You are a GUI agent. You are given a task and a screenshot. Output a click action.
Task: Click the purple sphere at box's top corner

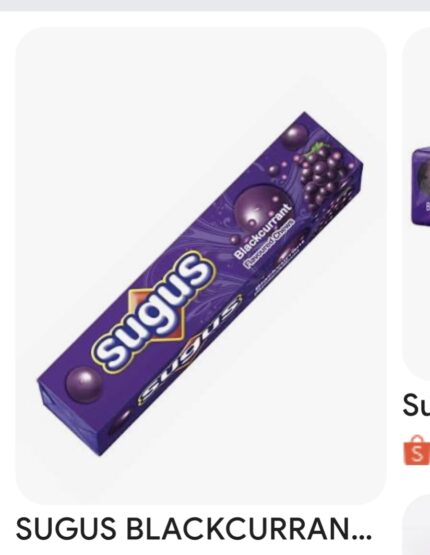click(296, 136)
